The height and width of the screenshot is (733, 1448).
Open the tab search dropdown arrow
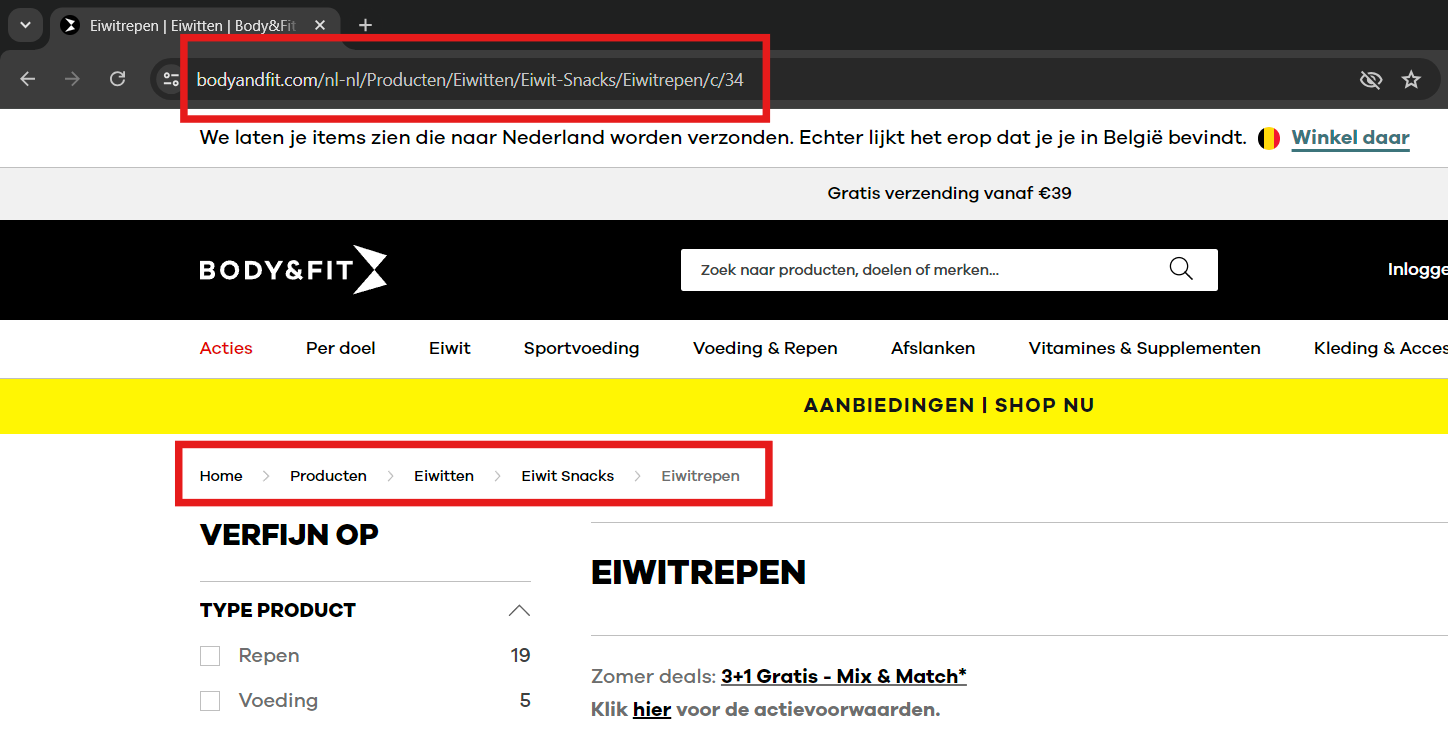pyautogui.click(x=25, y=25)
